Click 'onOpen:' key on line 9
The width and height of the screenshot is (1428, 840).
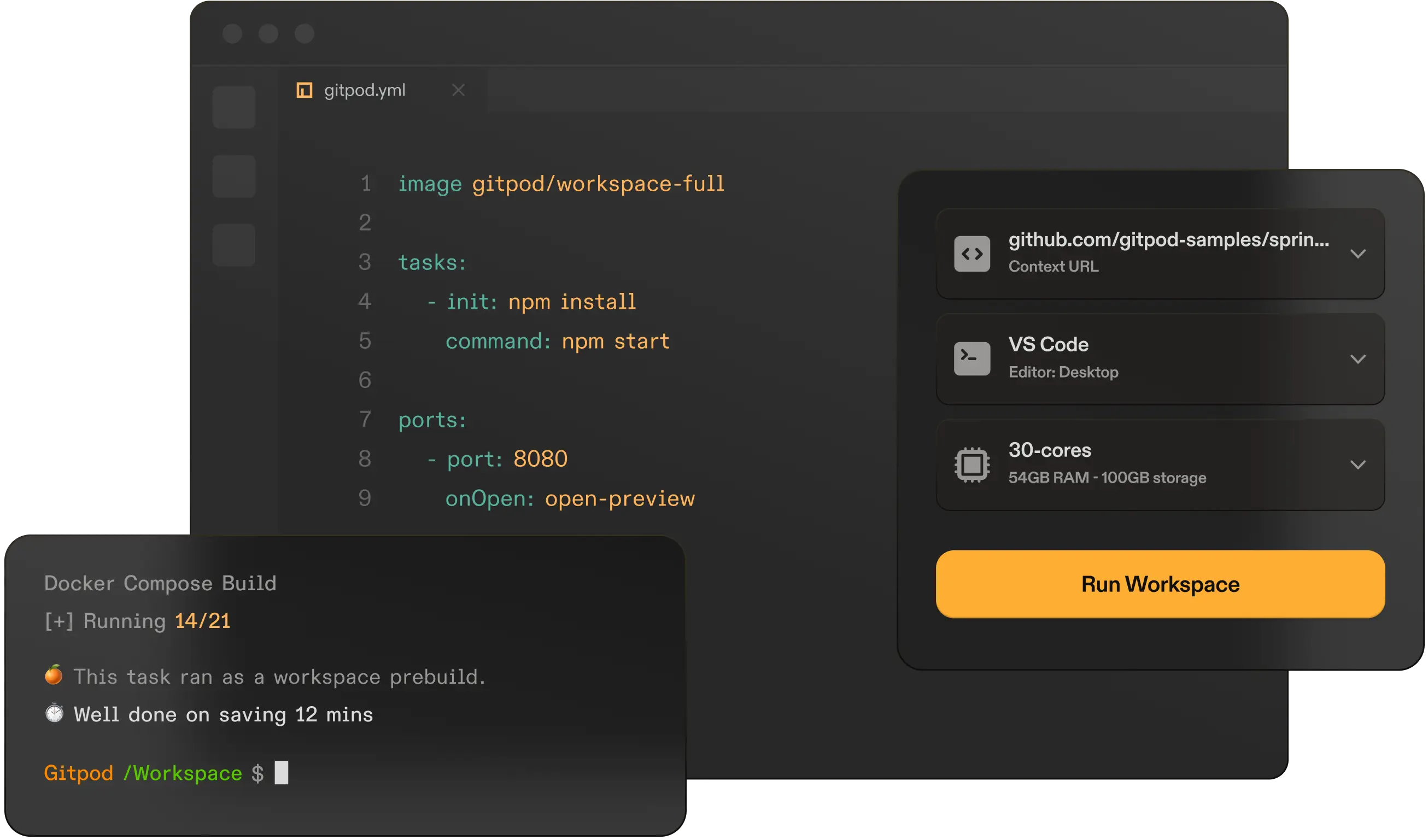pos(490,499)
